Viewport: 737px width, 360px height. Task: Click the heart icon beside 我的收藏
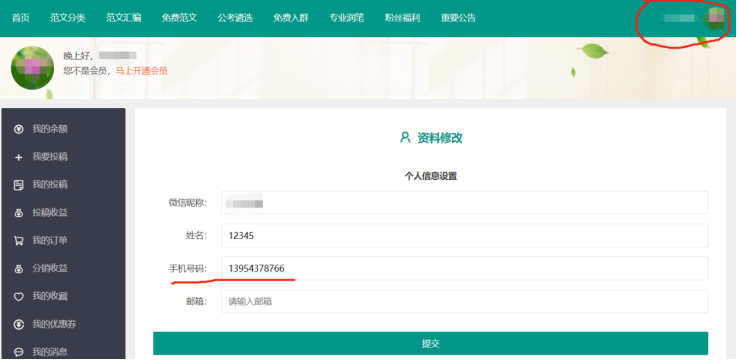[x=19, y=297]
